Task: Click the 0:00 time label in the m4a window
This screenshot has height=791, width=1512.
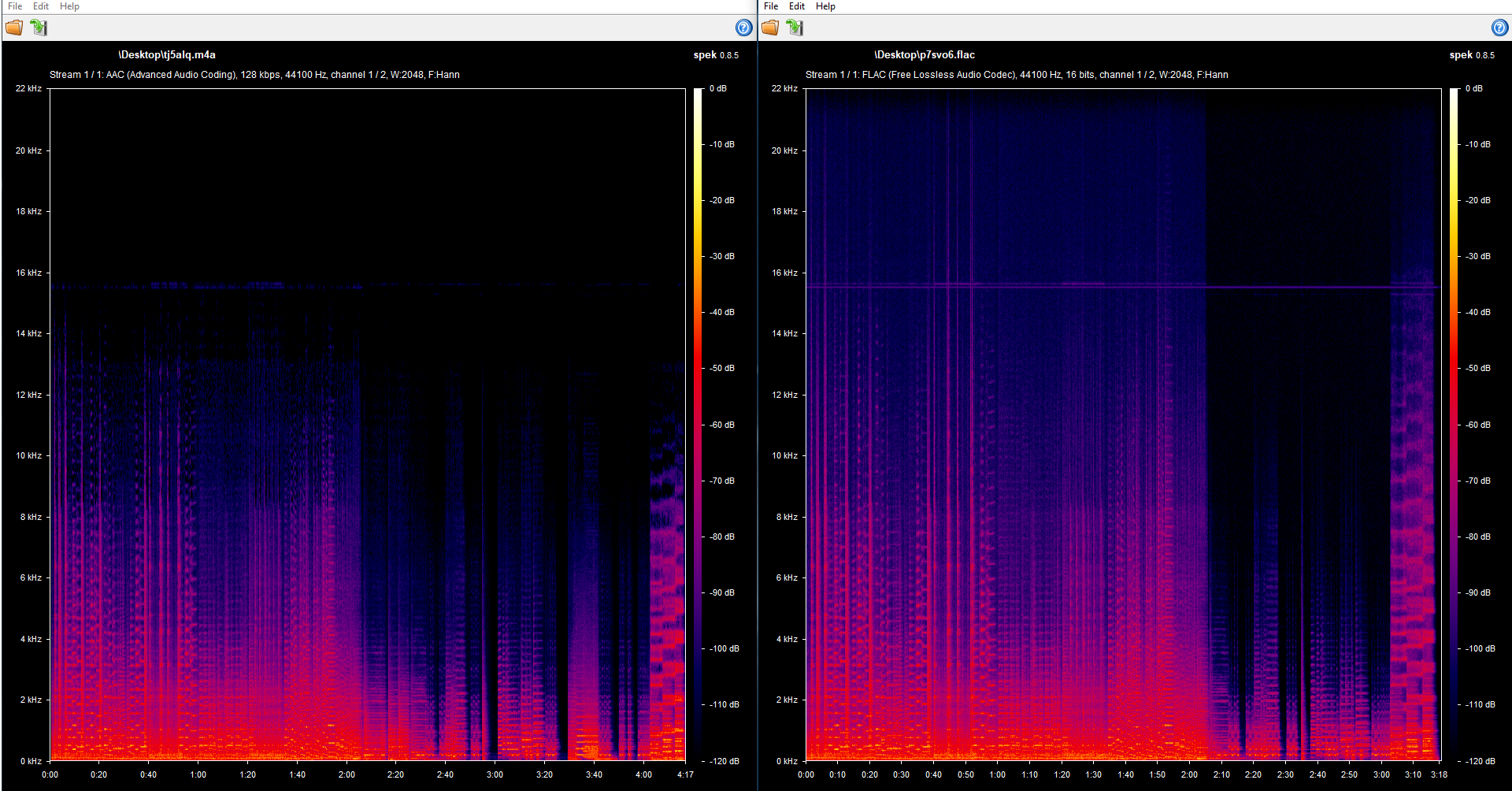Action: point(50,774)
